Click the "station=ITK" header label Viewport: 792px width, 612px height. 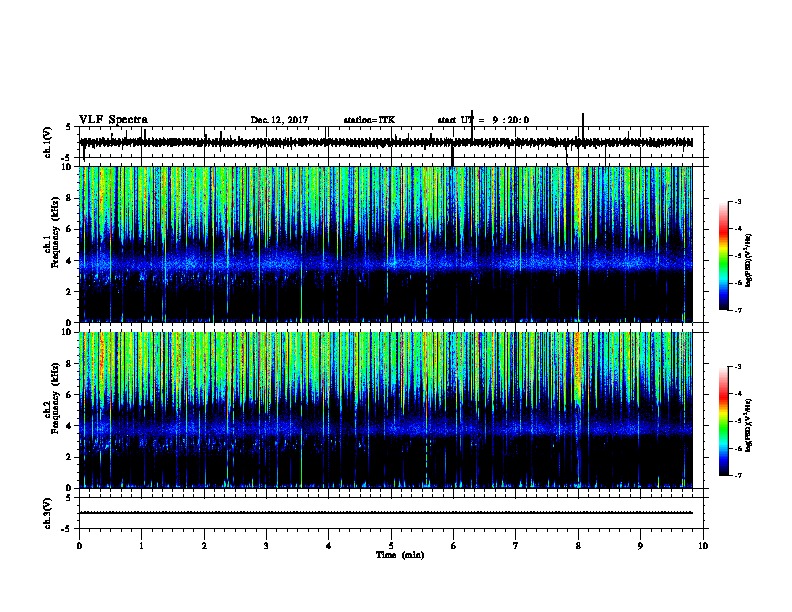click(369, 120)
